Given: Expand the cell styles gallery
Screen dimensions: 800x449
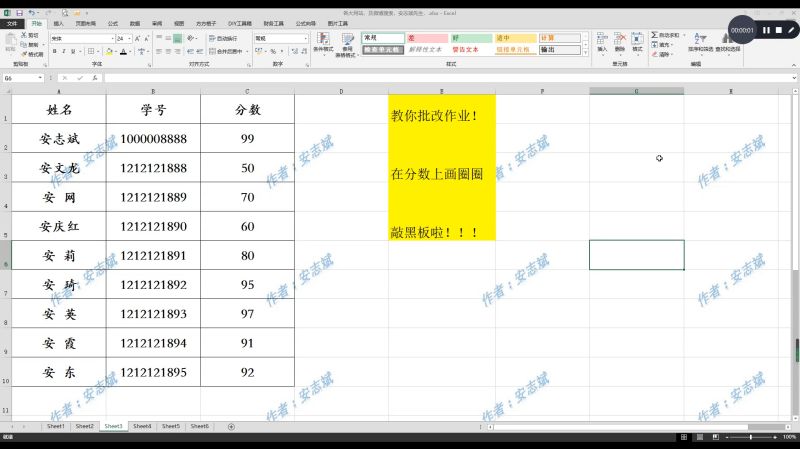Looking at the screenshot, I should click(x=586, y=53).
